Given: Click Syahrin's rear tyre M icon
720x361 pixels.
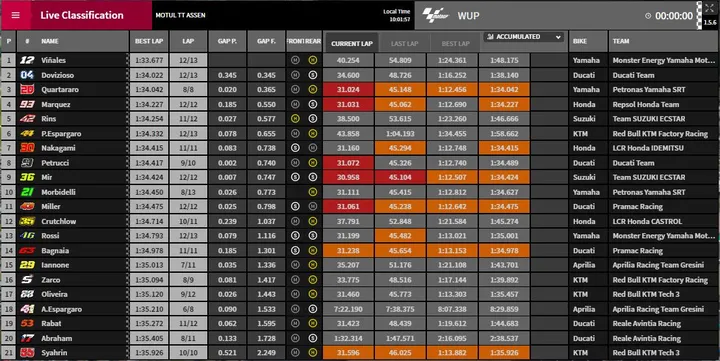Looking at the screenshot, I should 313,353.
